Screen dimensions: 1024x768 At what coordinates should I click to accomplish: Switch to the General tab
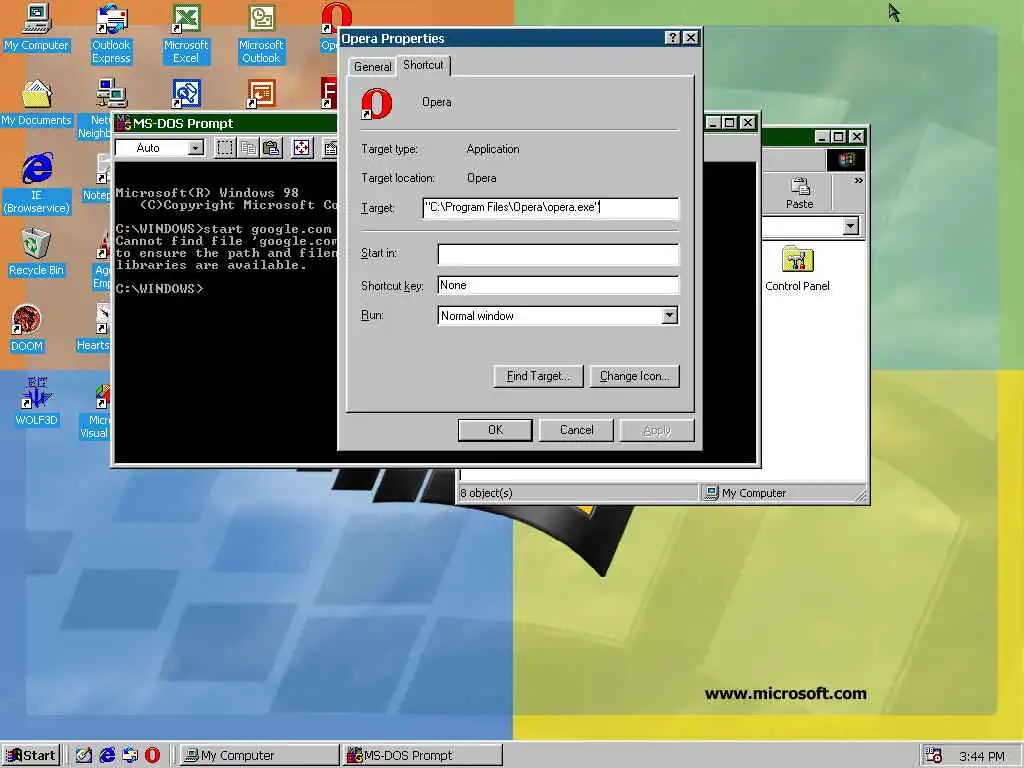[x=372, y=67]
